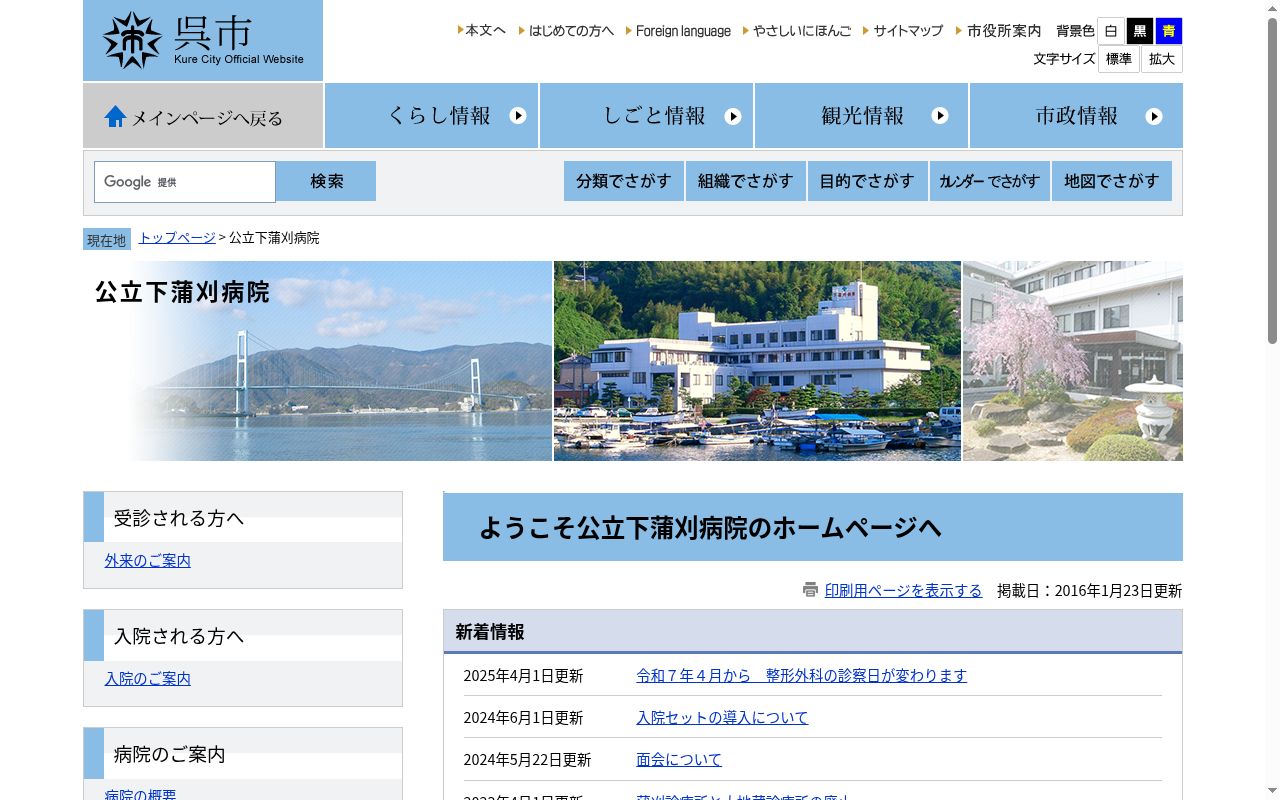Viewport: 1280px width, 800px height.
Task: Click the arrow icon on しごと情報
Action: (733, 116)
